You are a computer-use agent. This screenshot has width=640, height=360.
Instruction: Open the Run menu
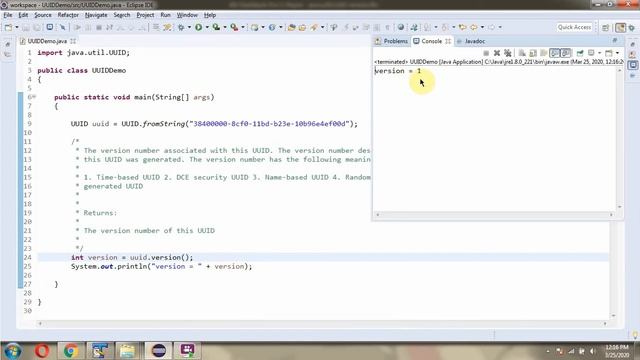click(165, 15)
